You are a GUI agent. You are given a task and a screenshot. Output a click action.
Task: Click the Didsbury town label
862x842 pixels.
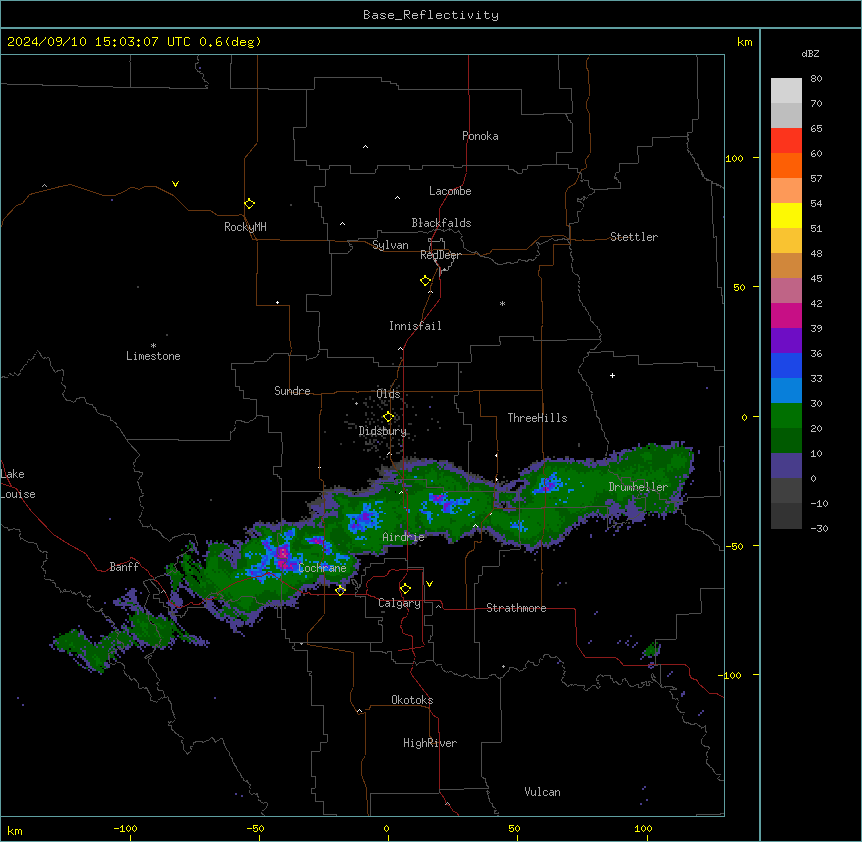pyautogui.click(x=383, y=431)
